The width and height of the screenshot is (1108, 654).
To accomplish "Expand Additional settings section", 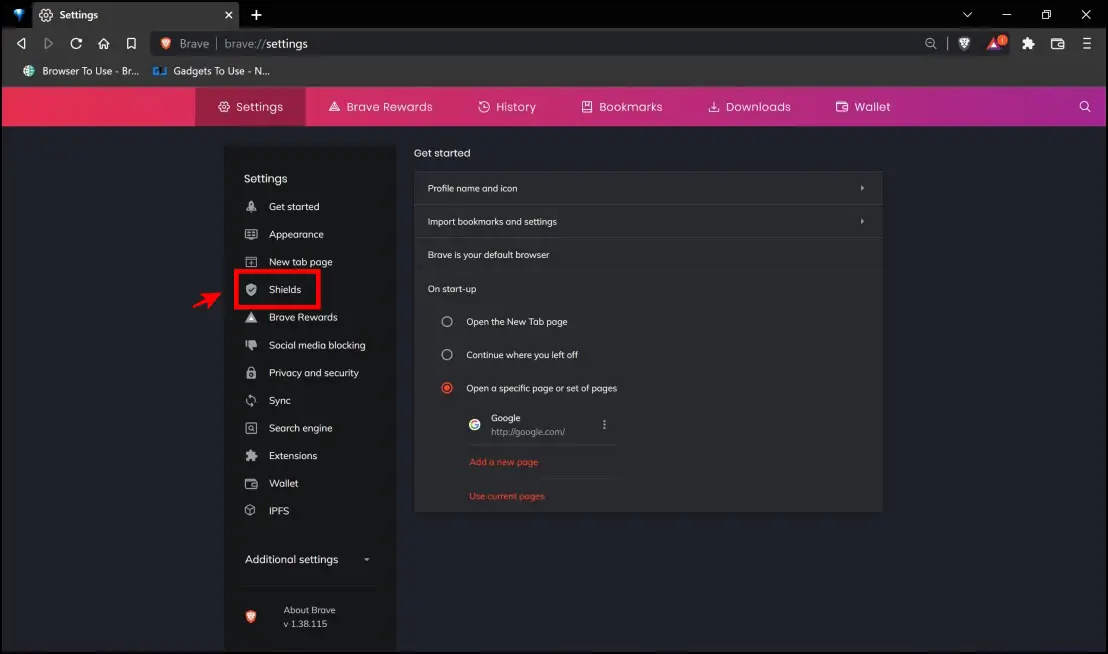I will [x=307, y=559].
